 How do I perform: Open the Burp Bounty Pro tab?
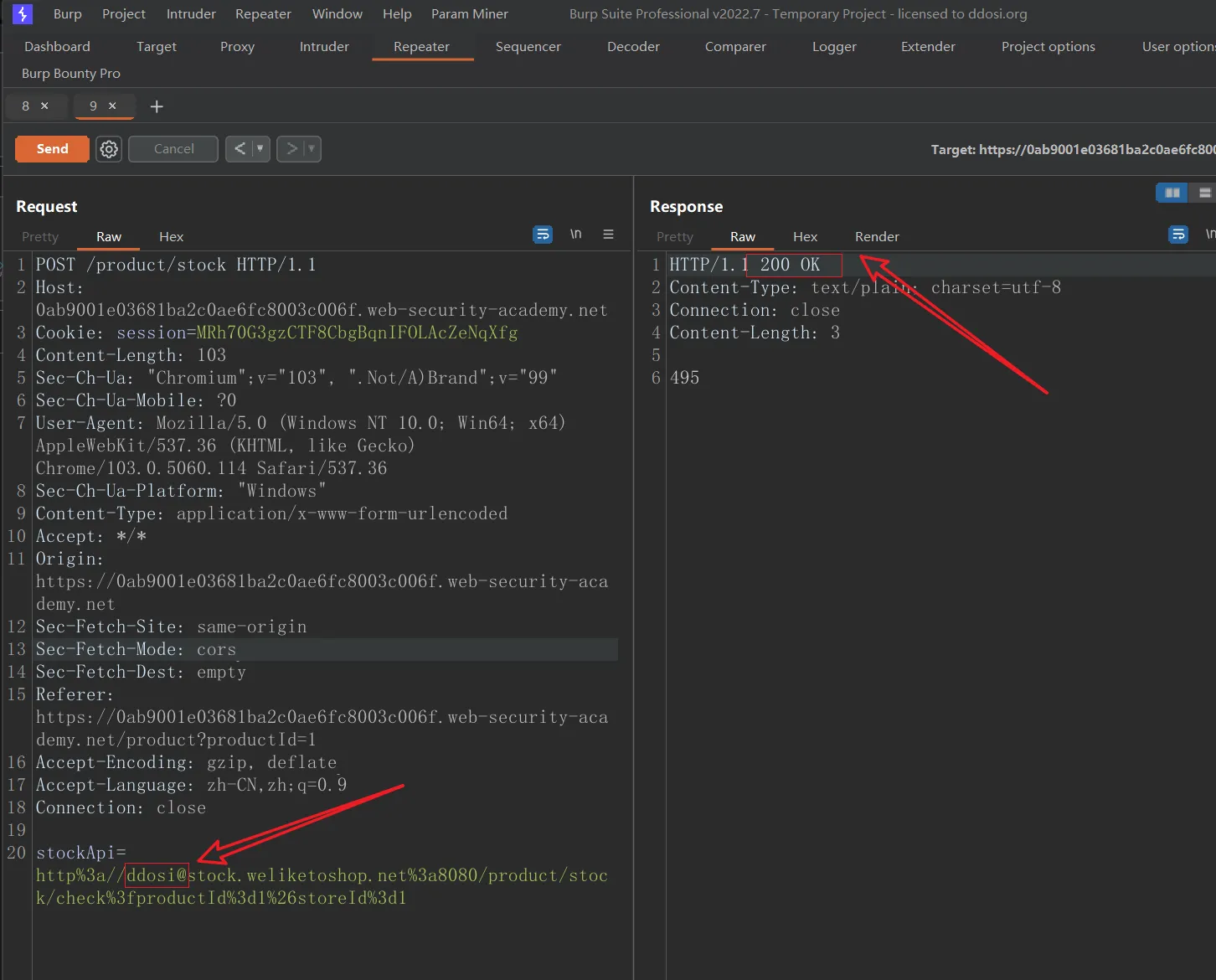pos(71,74)
